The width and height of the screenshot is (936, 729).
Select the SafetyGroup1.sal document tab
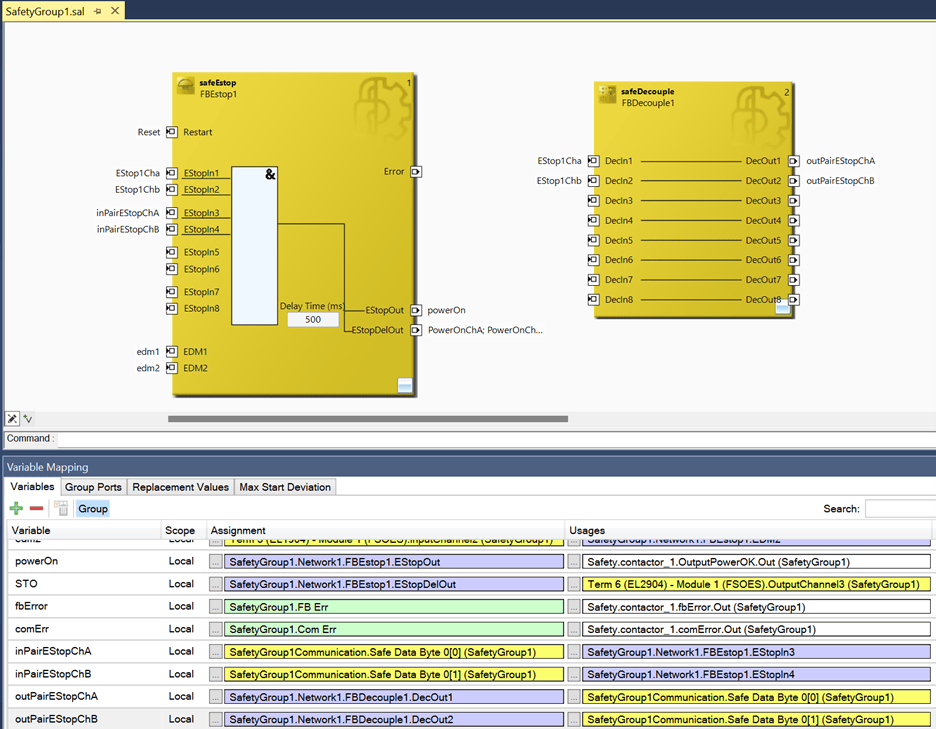(45, 11)
